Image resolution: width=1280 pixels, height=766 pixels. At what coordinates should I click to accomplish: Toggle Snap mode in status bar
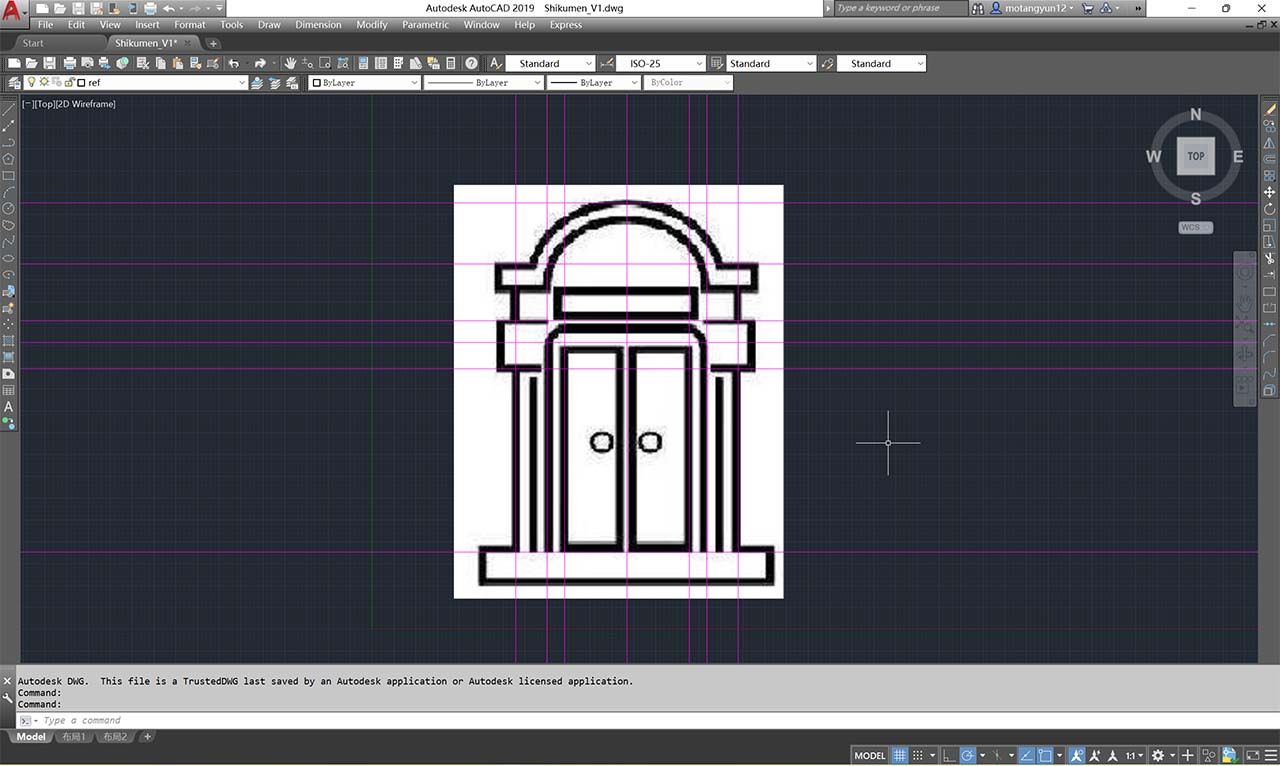918,755
